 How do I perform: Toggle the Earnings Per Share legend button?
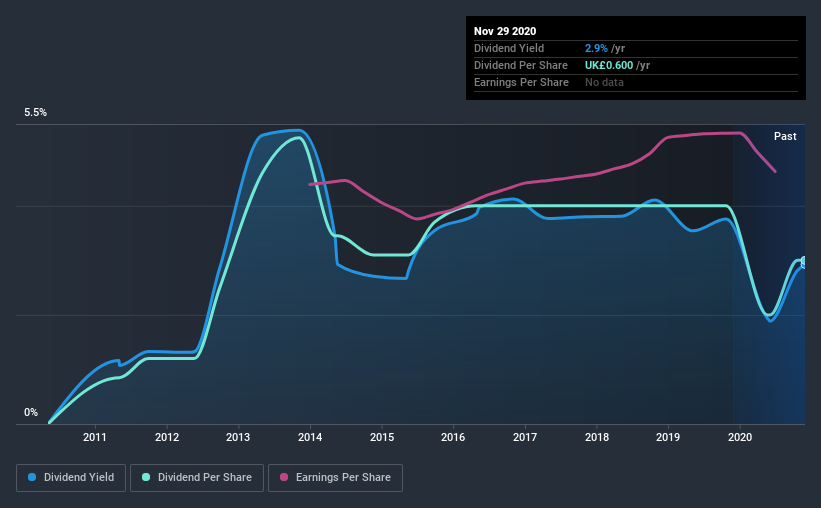click(335, 478)
